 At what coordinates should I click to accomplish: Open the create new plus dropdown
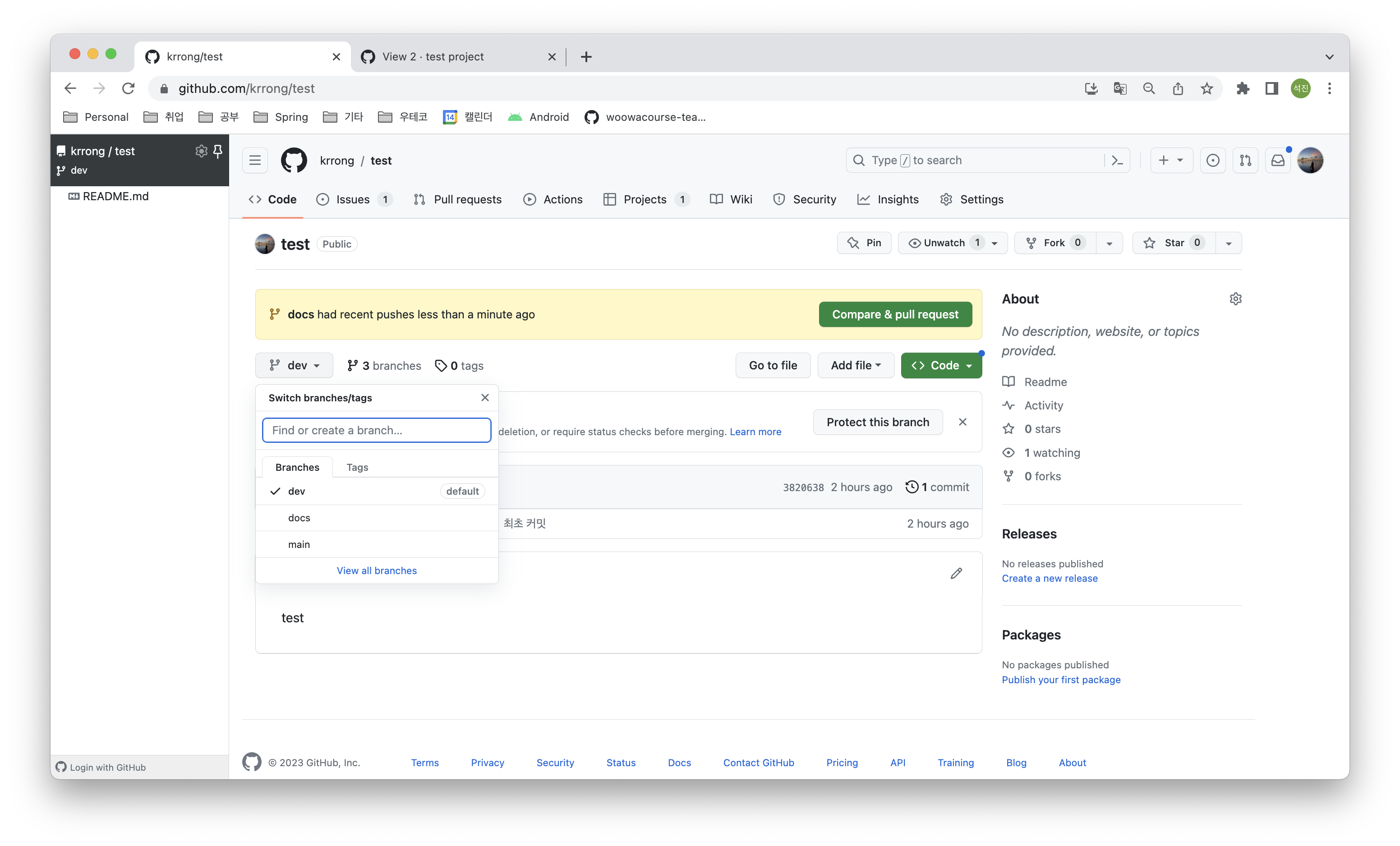tap(1171, 160)
